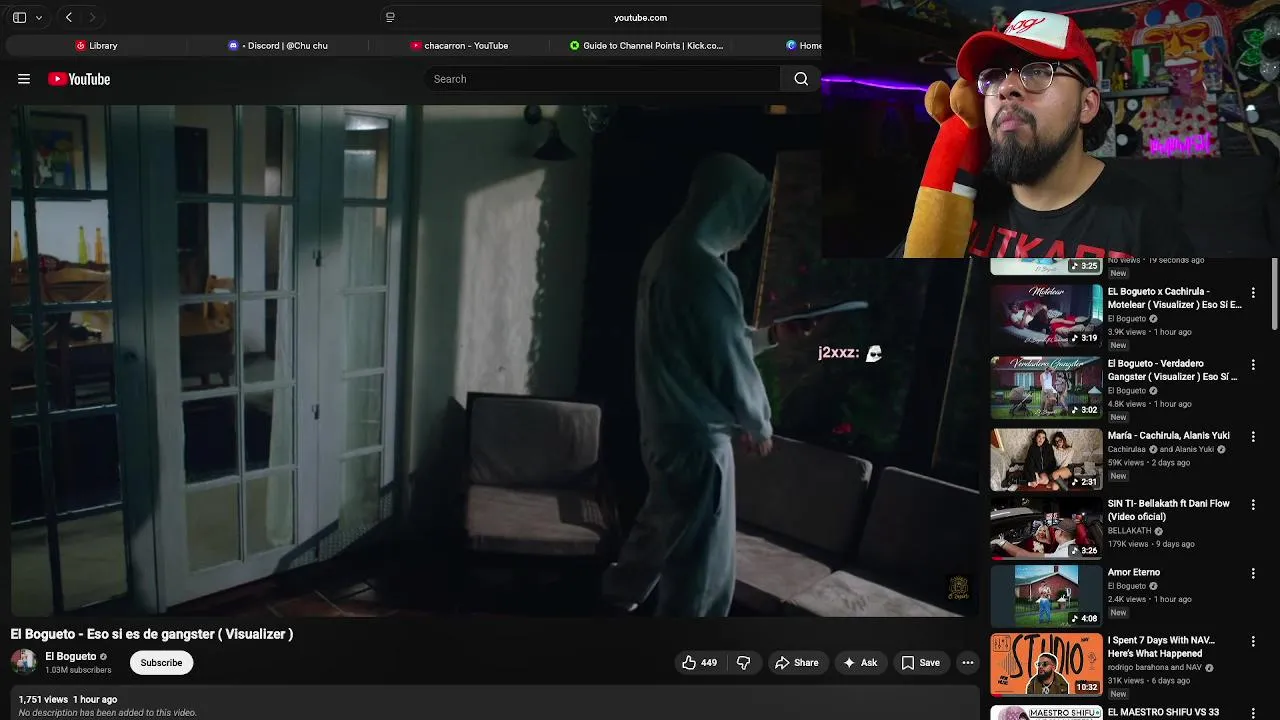Switch to the chacarron - YouTube tab
1280x720 pixels.
pos(459,45)
